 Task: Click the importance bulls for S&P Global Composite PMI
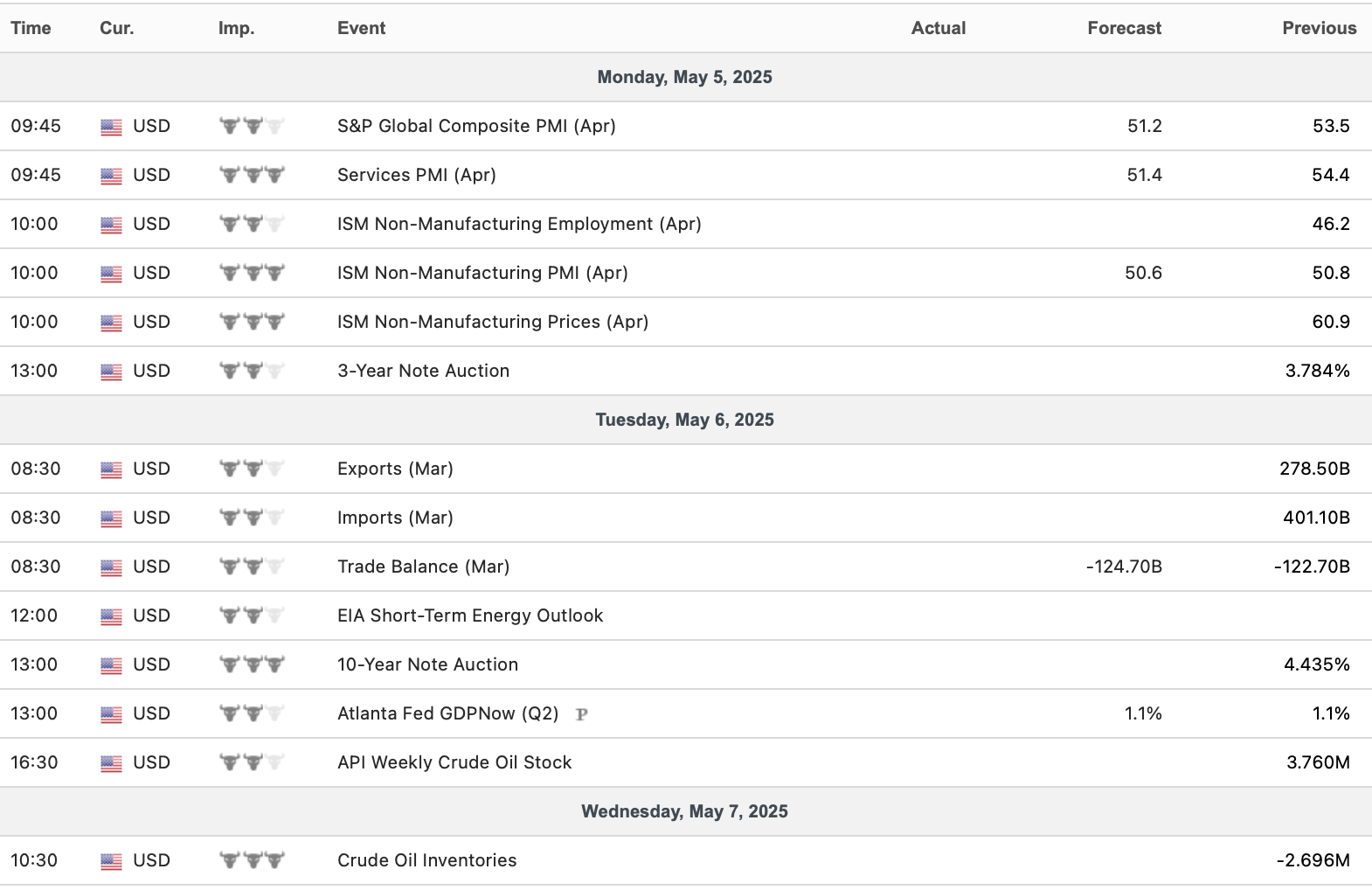[252, 126]
